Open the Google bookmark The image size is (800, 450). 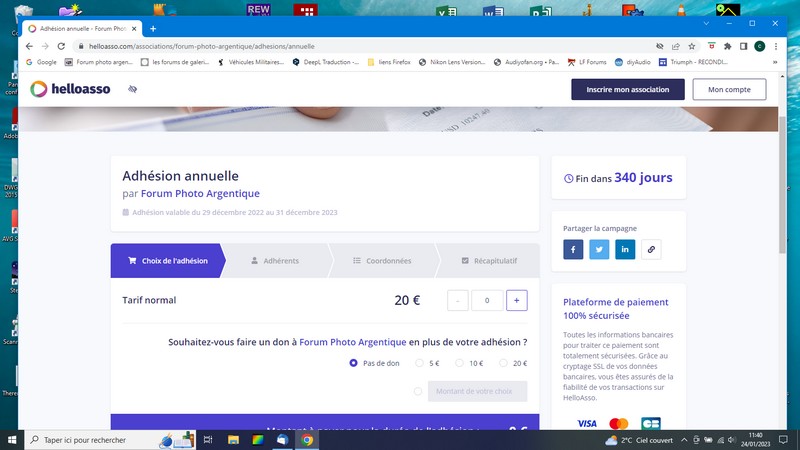[41, 62]
